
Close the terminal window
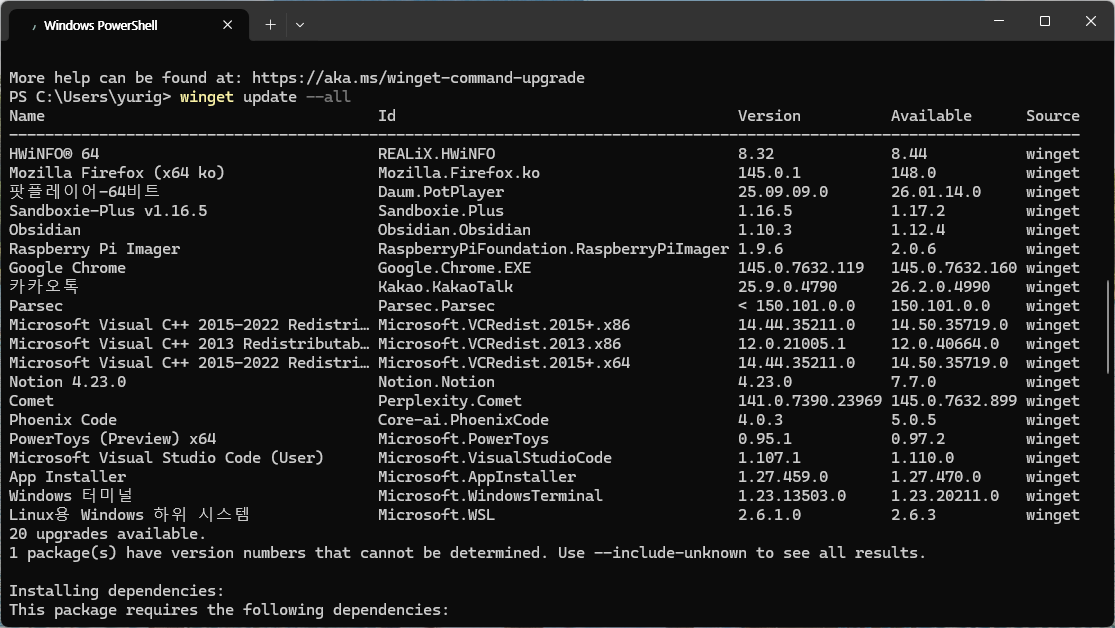tap(1091, 21)
